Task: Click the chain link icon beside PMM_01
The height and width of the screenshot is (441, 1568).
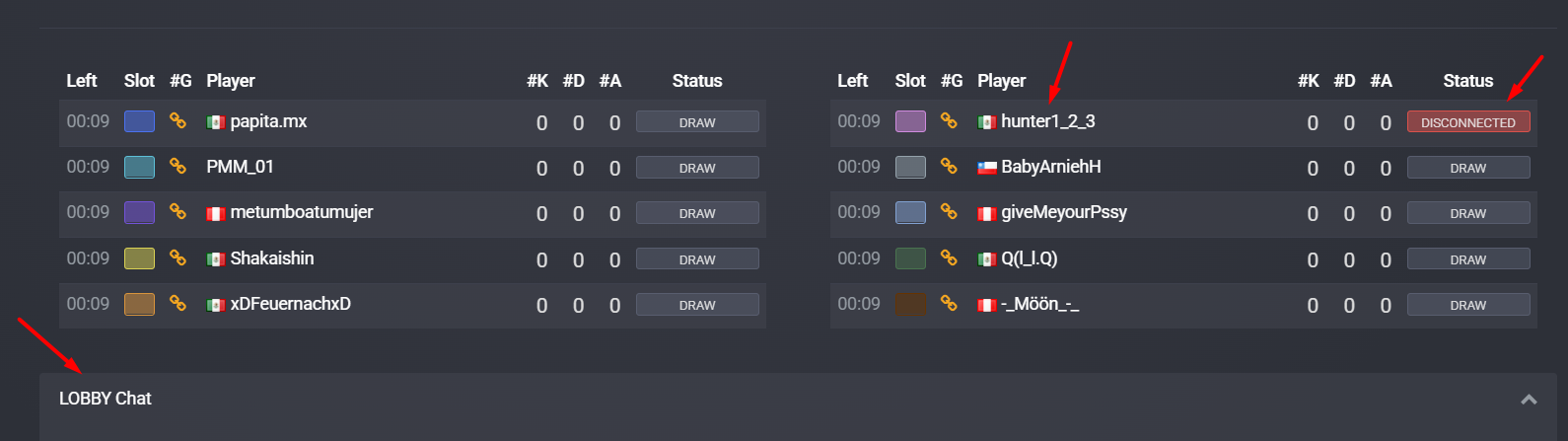Action: point(178,166)
